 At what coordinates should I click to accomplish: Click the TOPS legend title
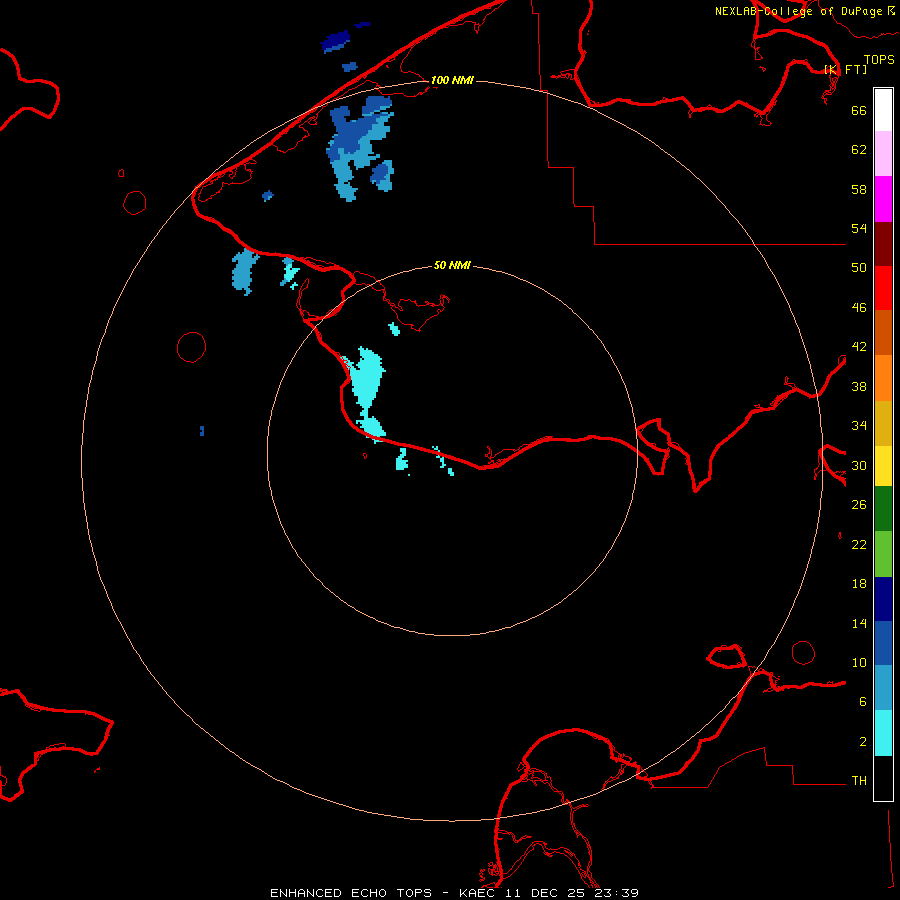click(x=879, y=59)
